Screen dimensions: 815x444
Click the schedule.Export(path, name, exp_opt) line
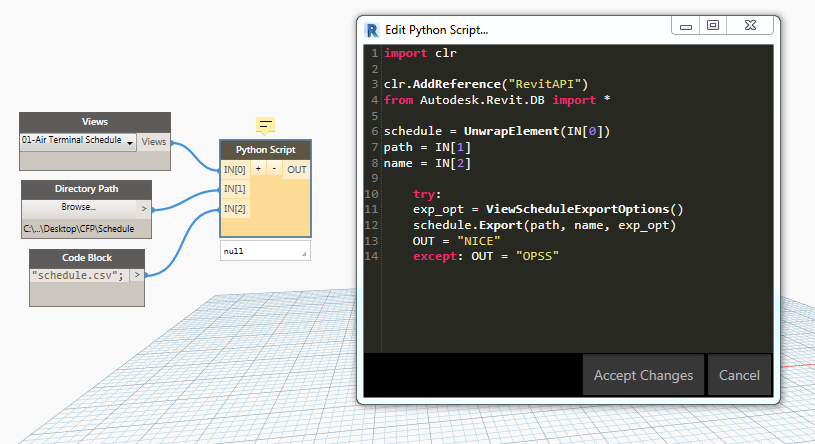coord(544,225)
